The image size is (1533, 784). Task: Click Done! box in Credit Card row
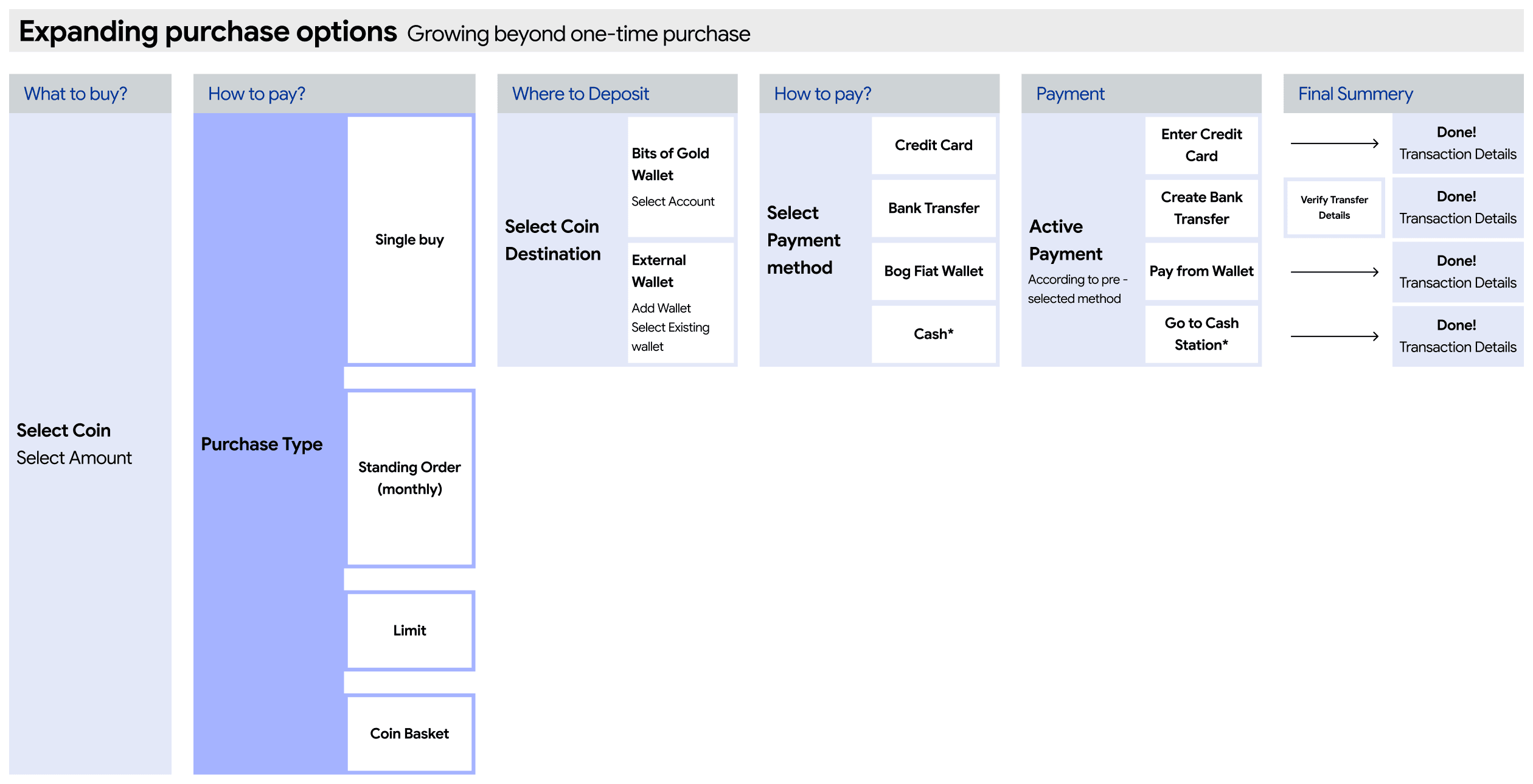1458,144
